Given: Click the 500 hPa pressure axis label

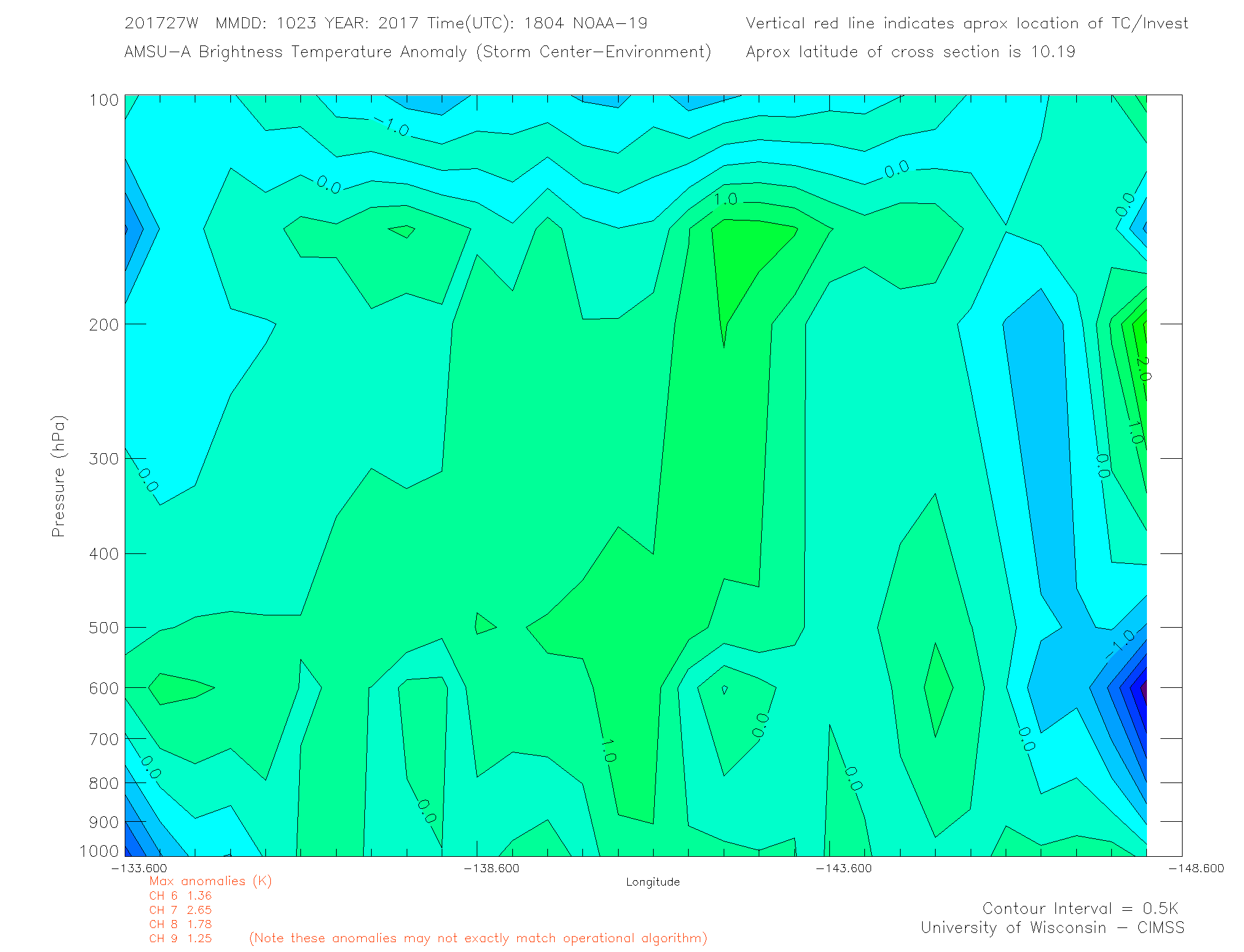Looking at the screenshot, I should (104, 628).
